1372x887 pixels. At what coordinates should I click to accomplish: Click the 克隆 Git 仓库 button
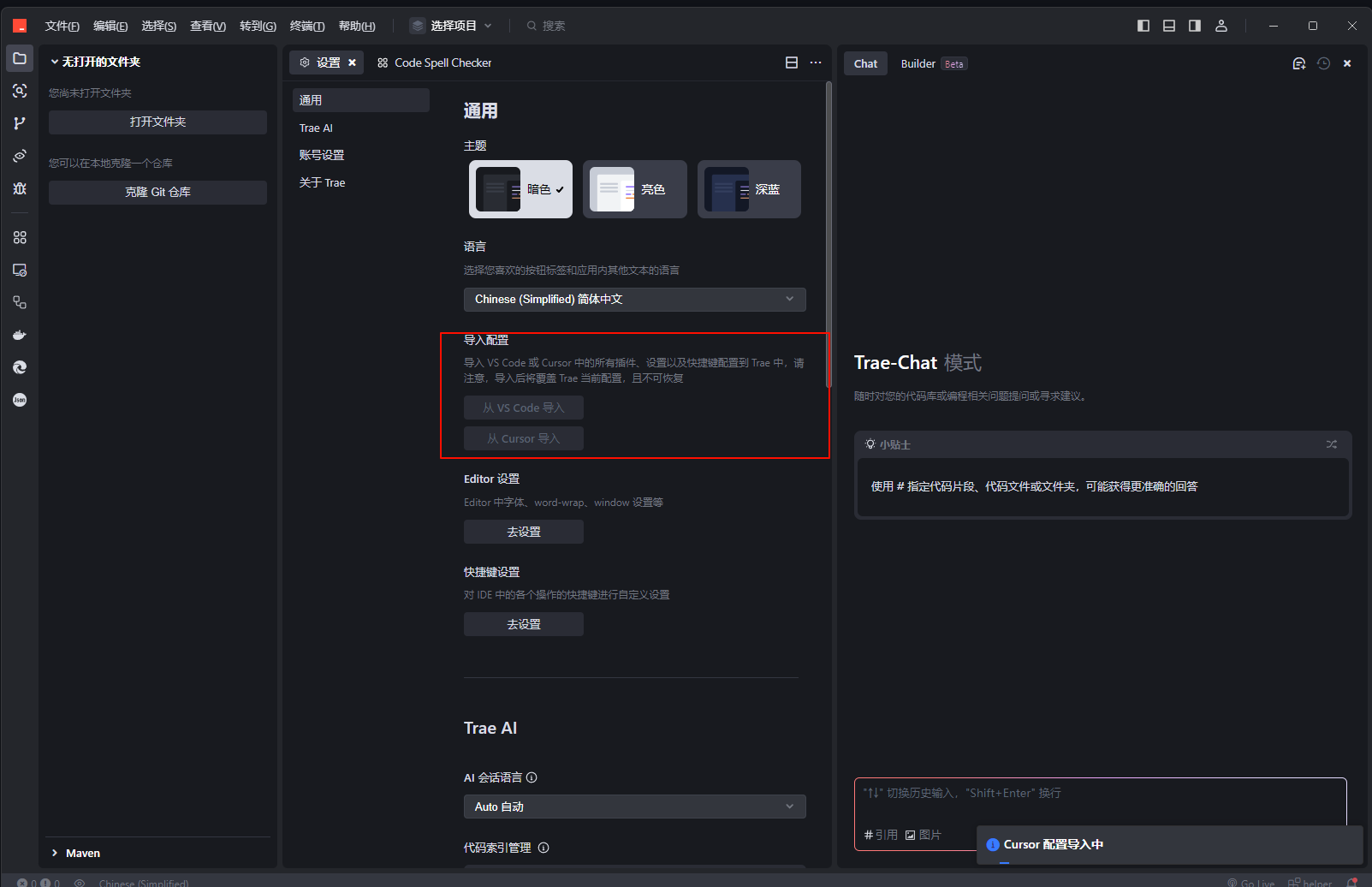[157, 192]
